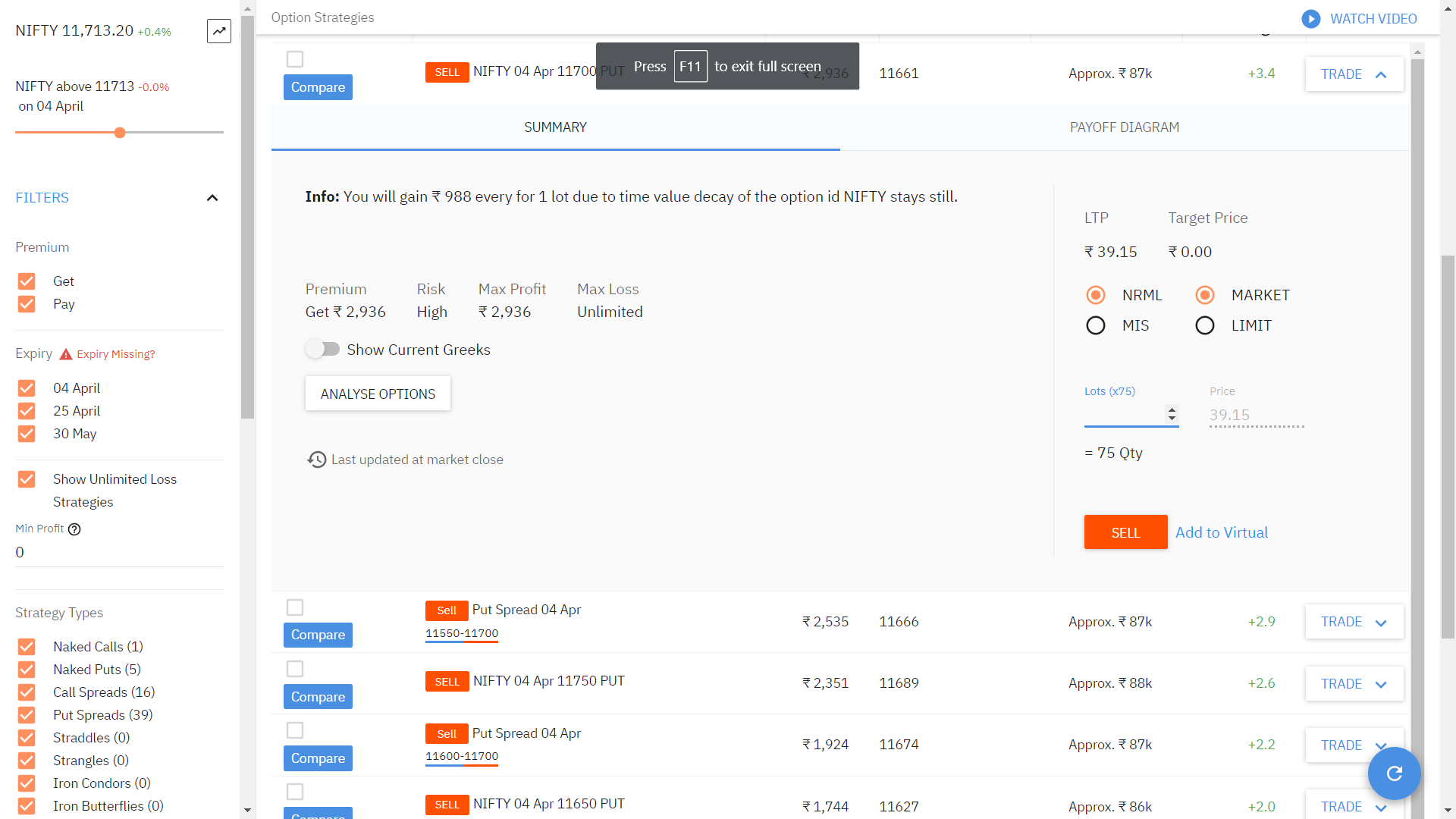Select the NRML product type

pos(1096,295)
